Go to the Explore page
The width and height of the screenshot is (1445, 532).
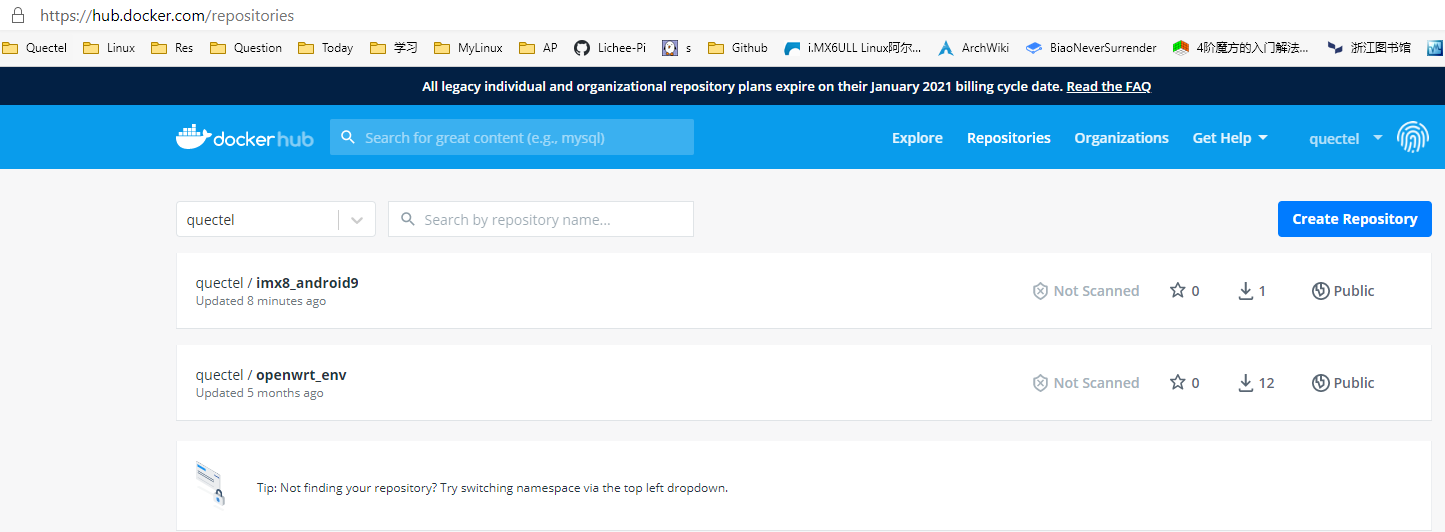pyautogui.click(x=917, y=138)
